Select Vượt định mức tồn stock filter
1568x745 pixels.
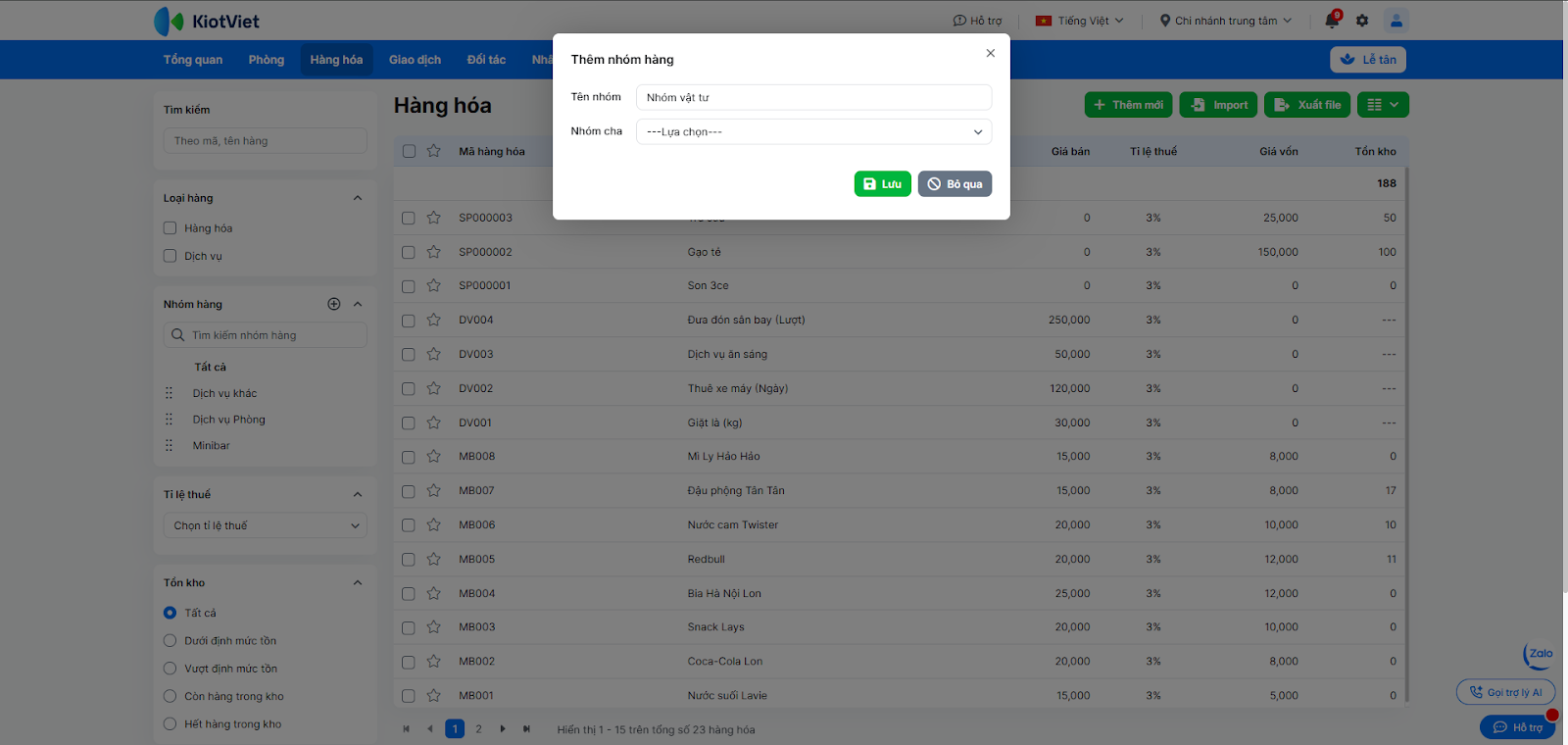[170, 669]
